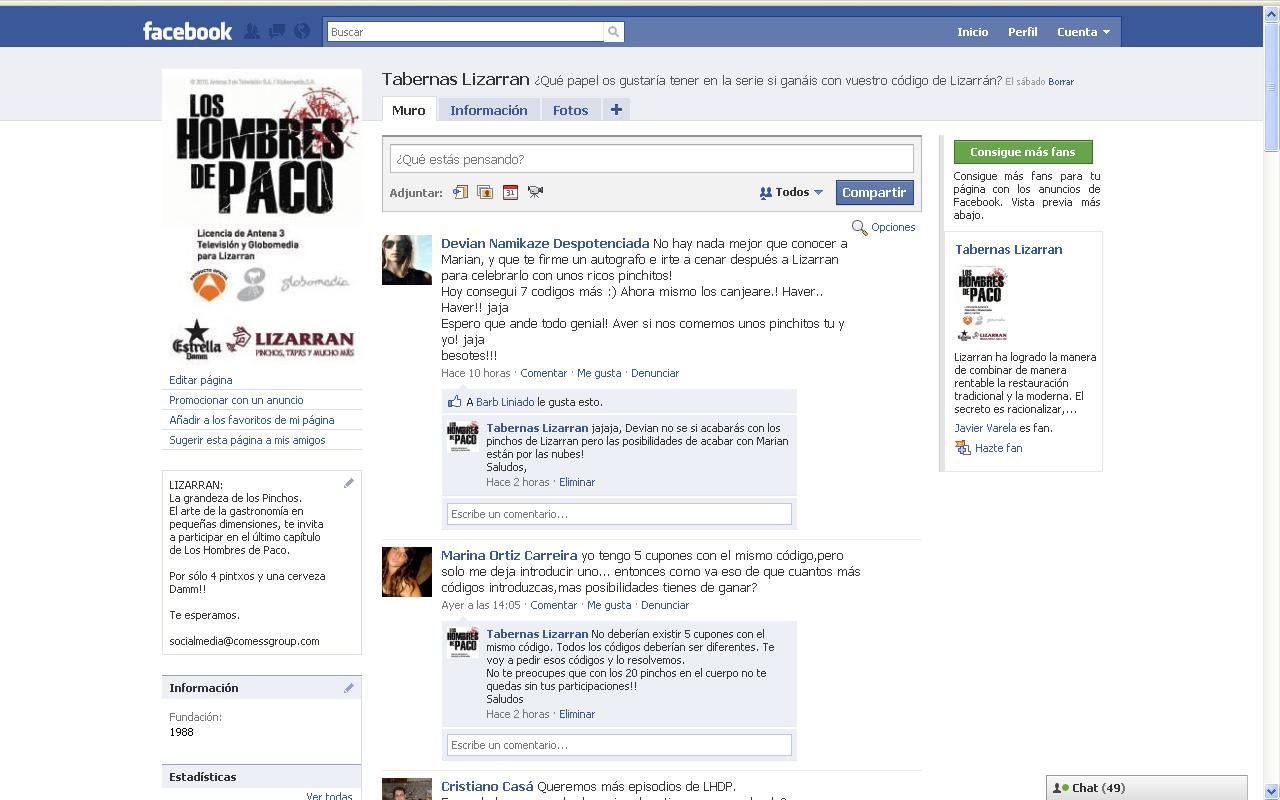Attach a video using the camera icon

[x=535, y=192]
